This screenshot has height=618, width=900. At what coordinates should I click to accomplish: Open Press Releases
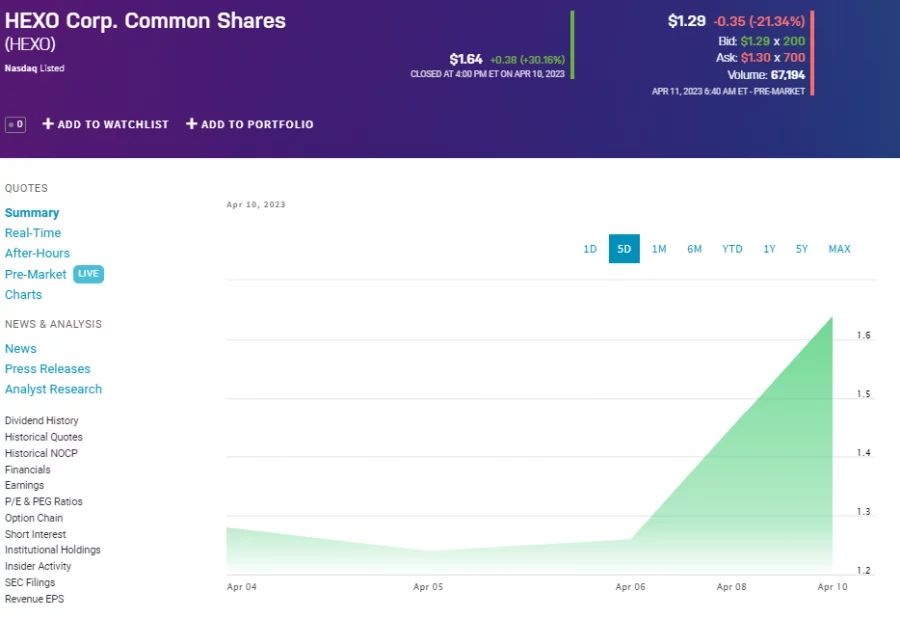pyautogui.click(x=47, y=368)
